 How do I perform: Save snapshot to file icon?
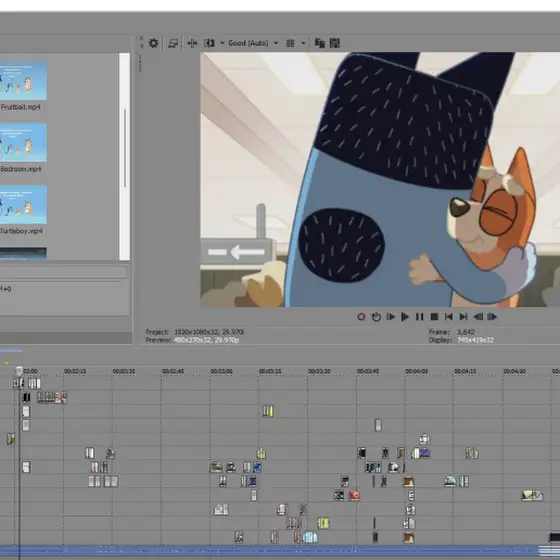coord(335,43)
